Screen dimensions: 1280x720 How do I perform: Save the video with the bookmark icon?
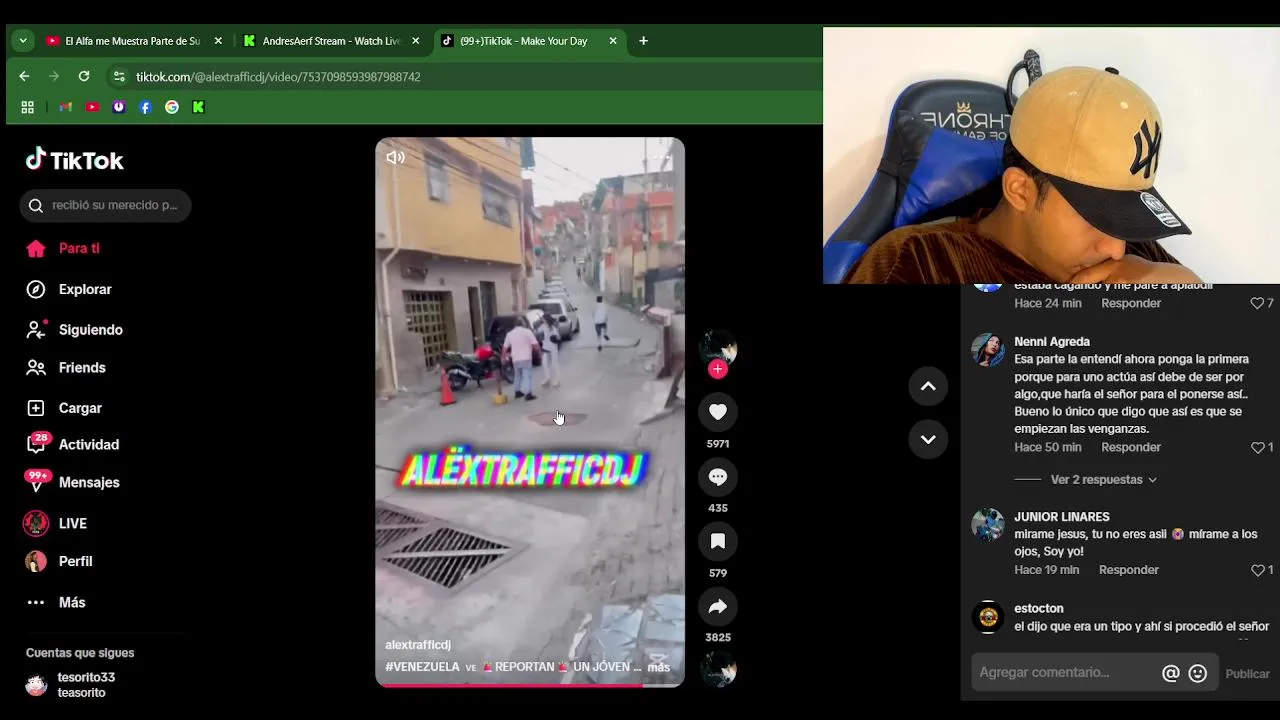pyautogui.click(x=717, y=541)
